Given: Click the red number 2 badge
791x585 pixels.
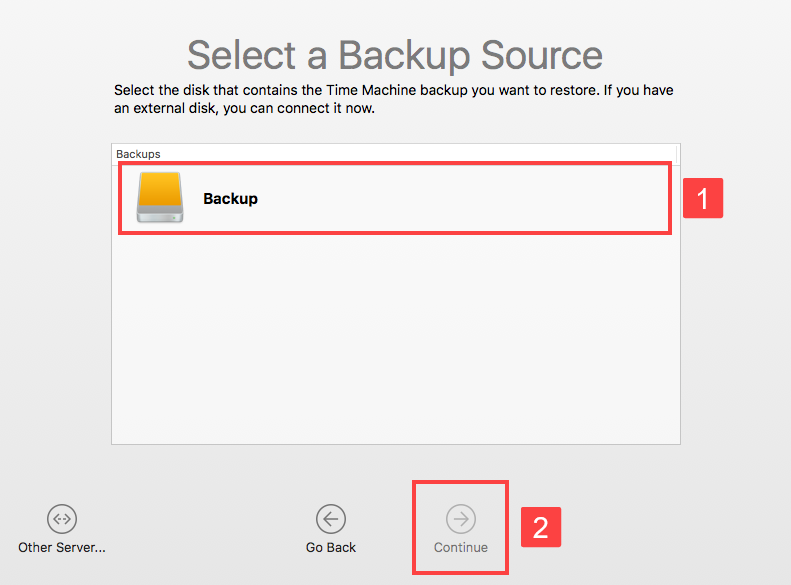Looking at the screenshot, I should tap(540, 527).
